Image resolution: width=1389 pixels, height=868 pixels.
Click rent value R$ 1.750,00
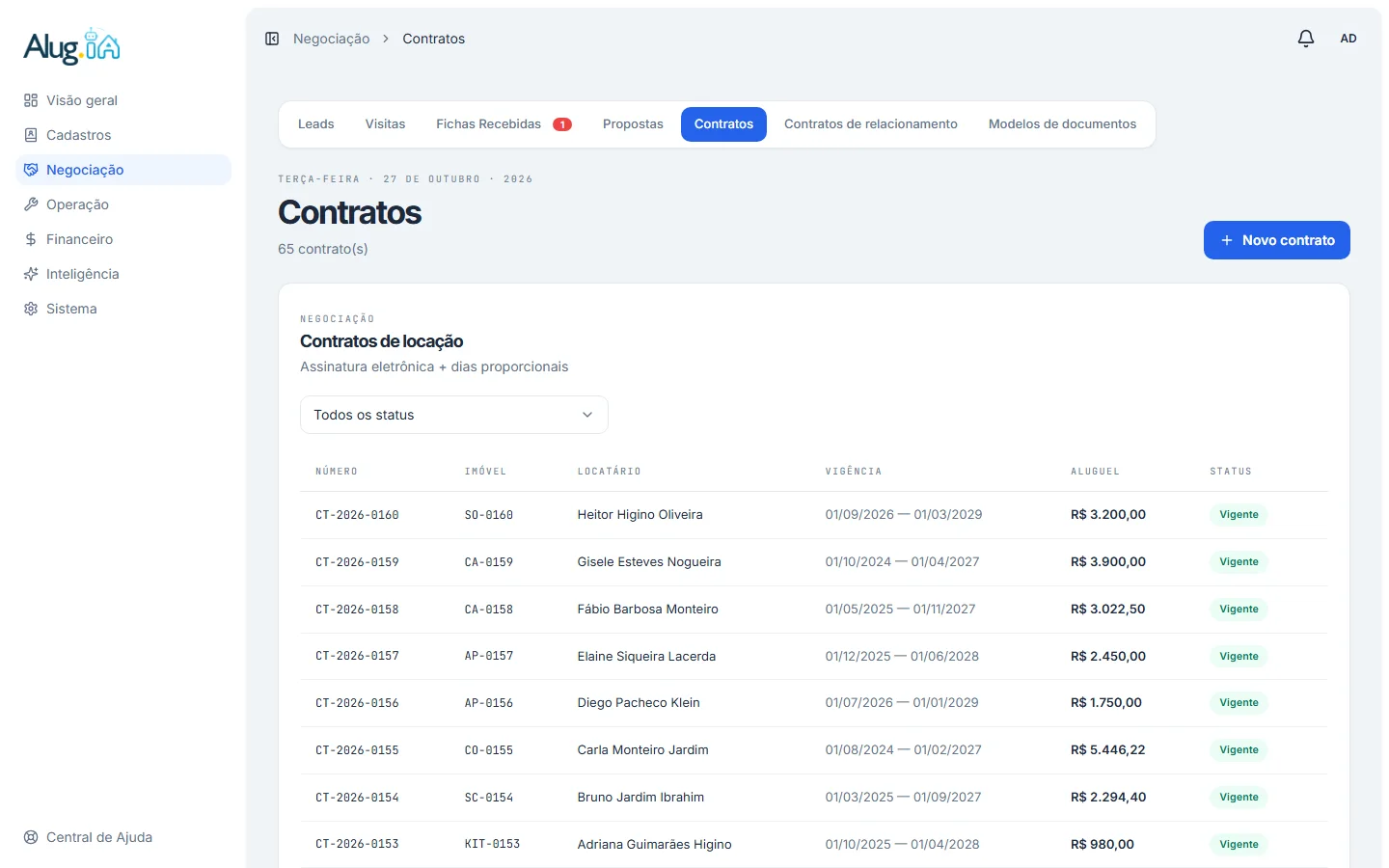click(x=1106, y=703)
